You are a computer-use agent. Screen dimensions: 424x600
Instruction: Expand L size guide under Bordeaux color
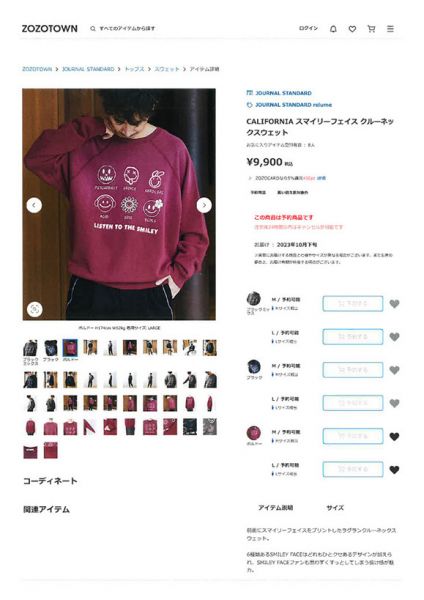[284, 474]
